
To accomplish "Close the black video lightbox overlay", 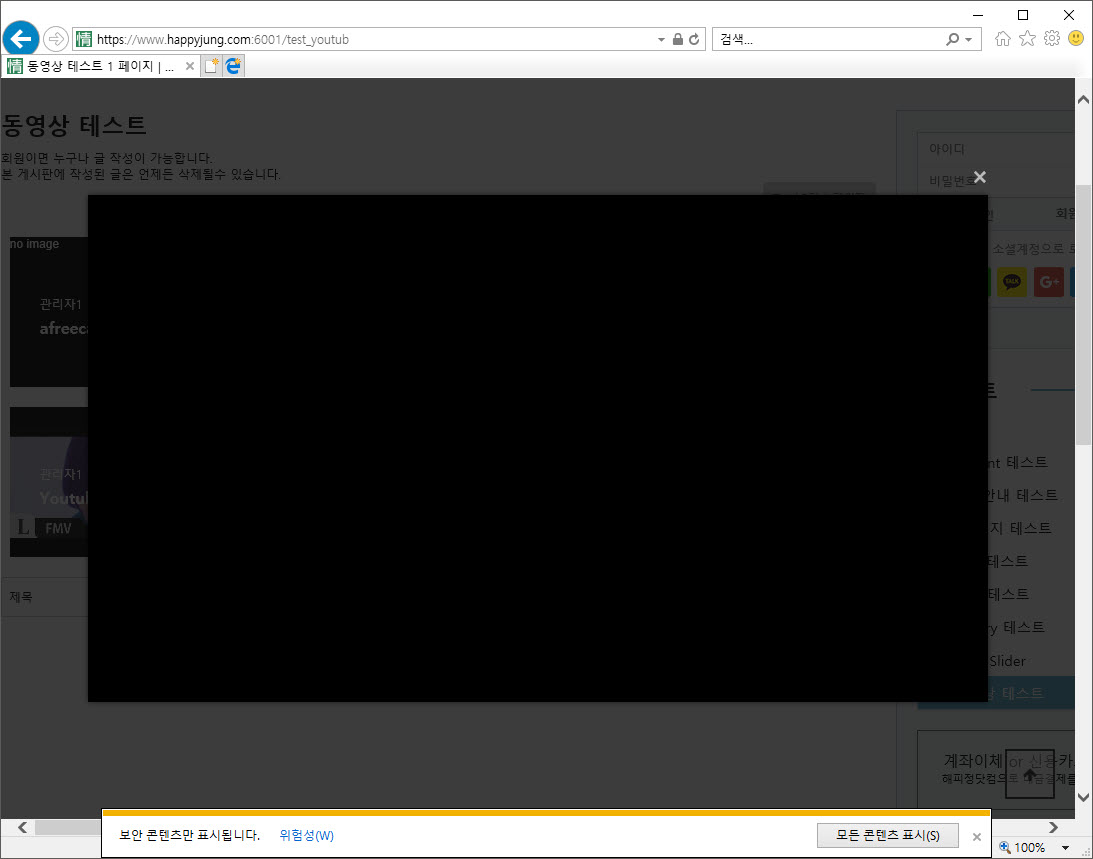I will pos(980,177).
